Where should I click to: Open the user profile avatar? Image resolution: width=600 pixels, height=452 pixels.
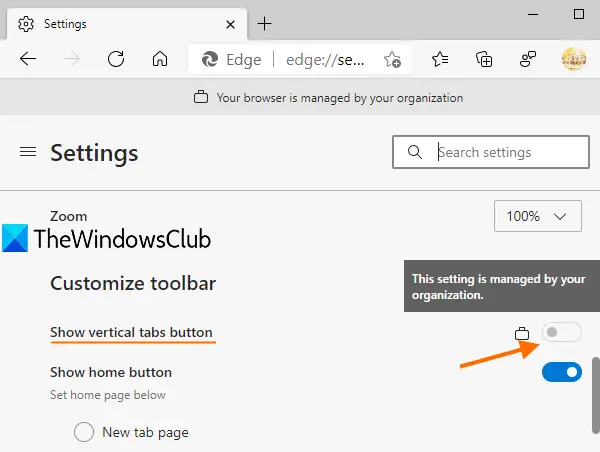(x=574, y=59)
